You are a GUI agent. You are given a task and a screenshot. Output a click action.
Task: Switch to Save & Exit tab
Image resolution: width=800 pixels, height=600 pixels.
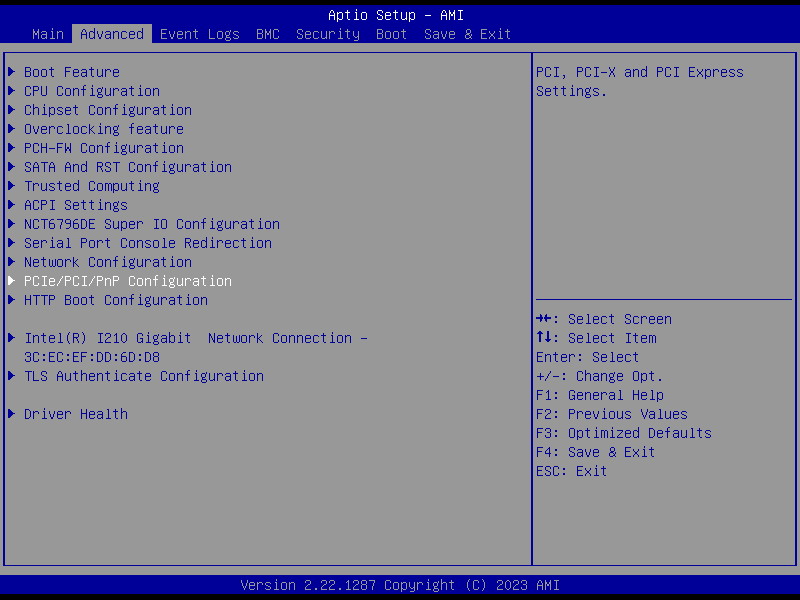click(468, 34)
